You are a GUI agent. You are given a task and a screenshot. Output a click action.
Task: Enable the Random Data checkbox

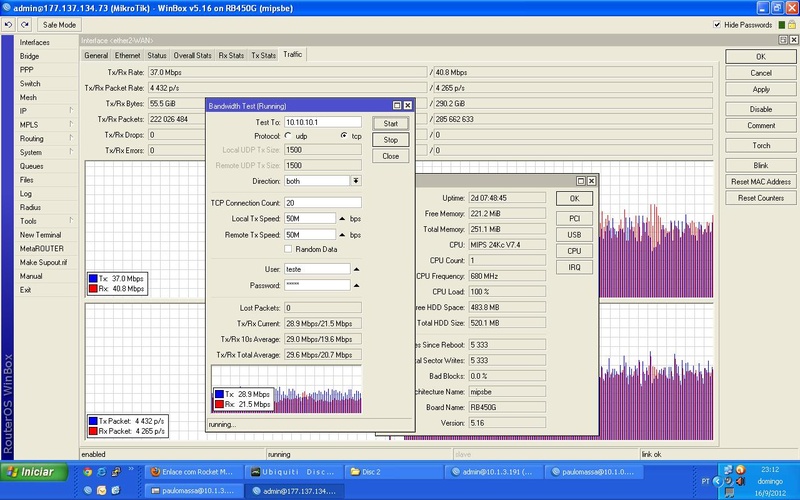(x=289, y=248)
